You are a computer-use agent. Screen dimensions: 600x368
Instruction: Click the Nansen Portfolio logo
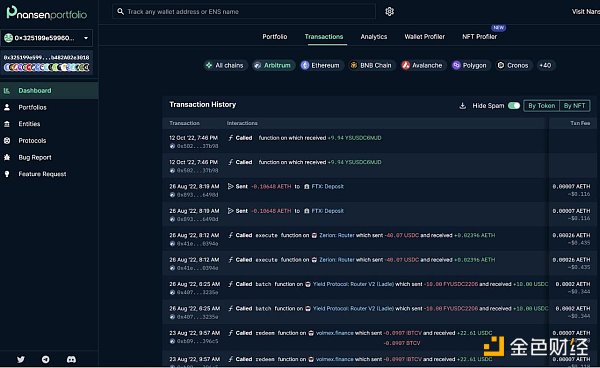tap(47, 13)
